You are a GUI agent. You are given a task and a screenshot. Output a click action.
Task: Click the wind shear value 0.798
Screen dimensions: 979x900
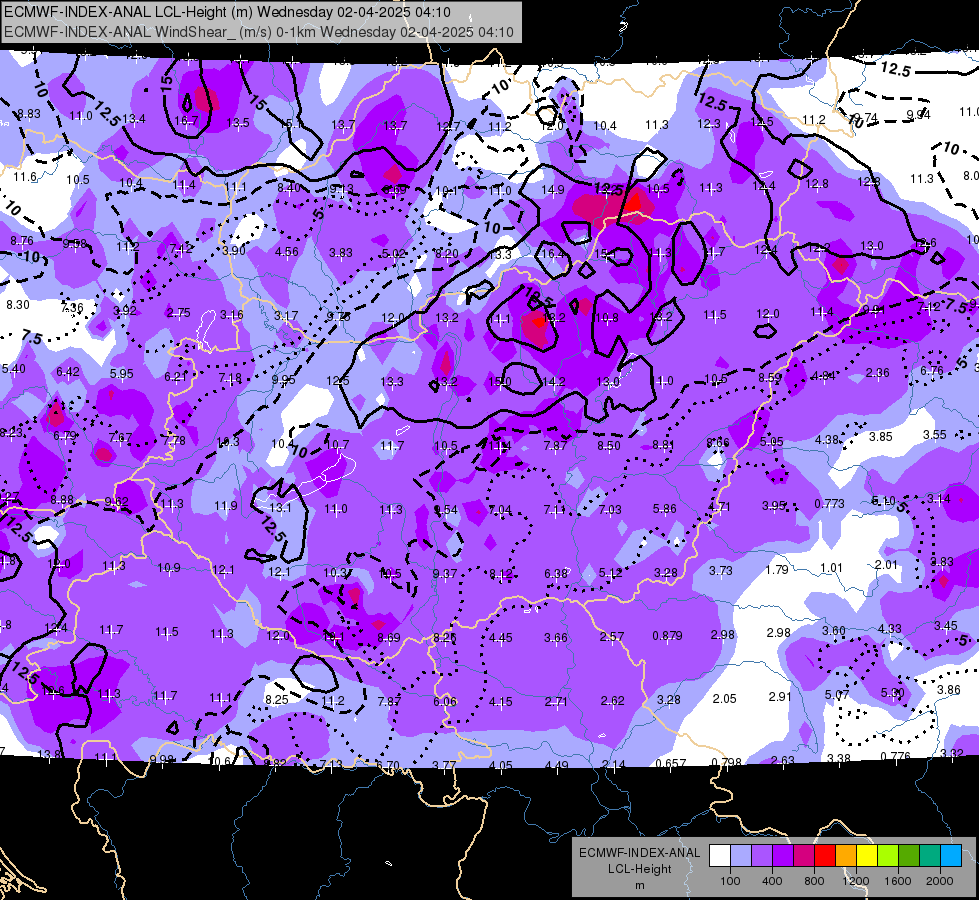pyautogui.click(x=726, y=762)
